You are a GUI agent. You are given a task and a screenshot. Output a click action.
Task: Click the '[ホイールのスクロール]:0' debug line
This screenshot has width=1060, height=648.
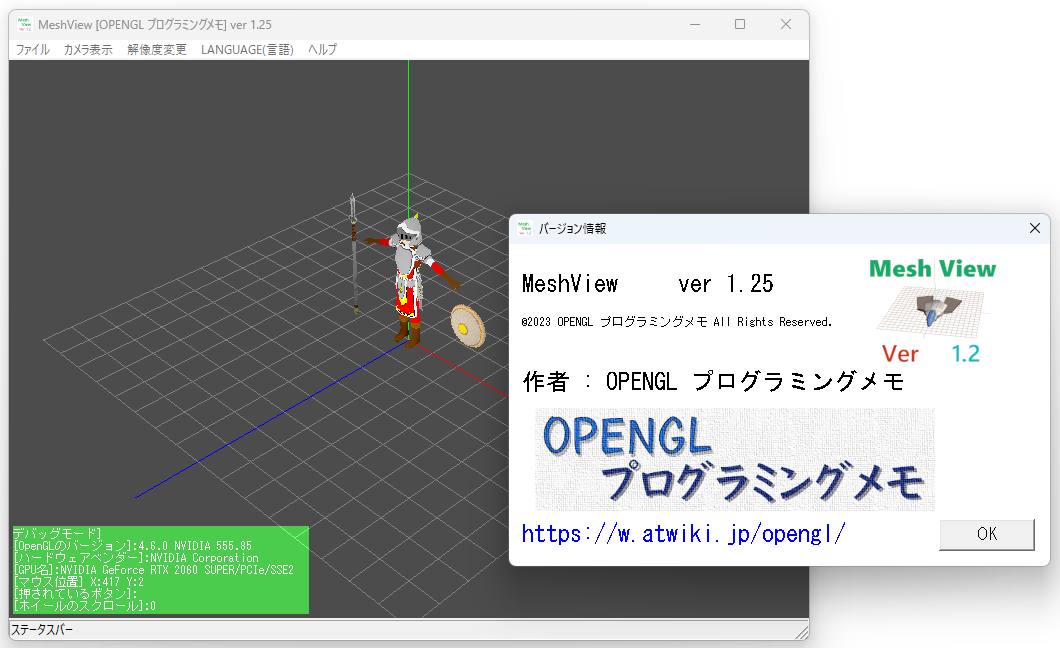point(85,606)
